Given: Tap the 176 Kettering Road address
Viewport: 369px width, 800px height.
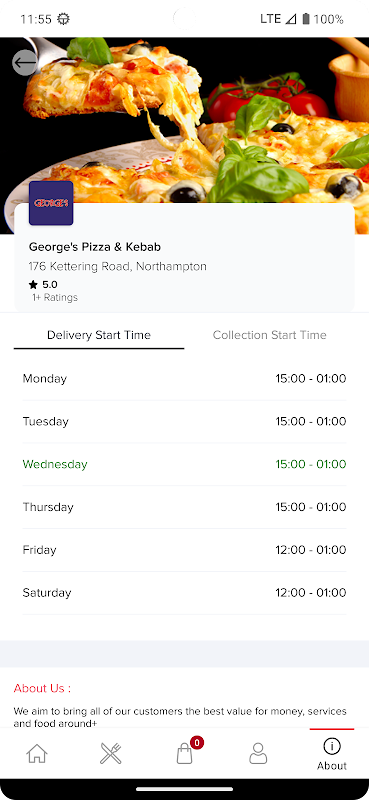Looking at the screenshot, I should pyautogui.click(x=117, y=266).
